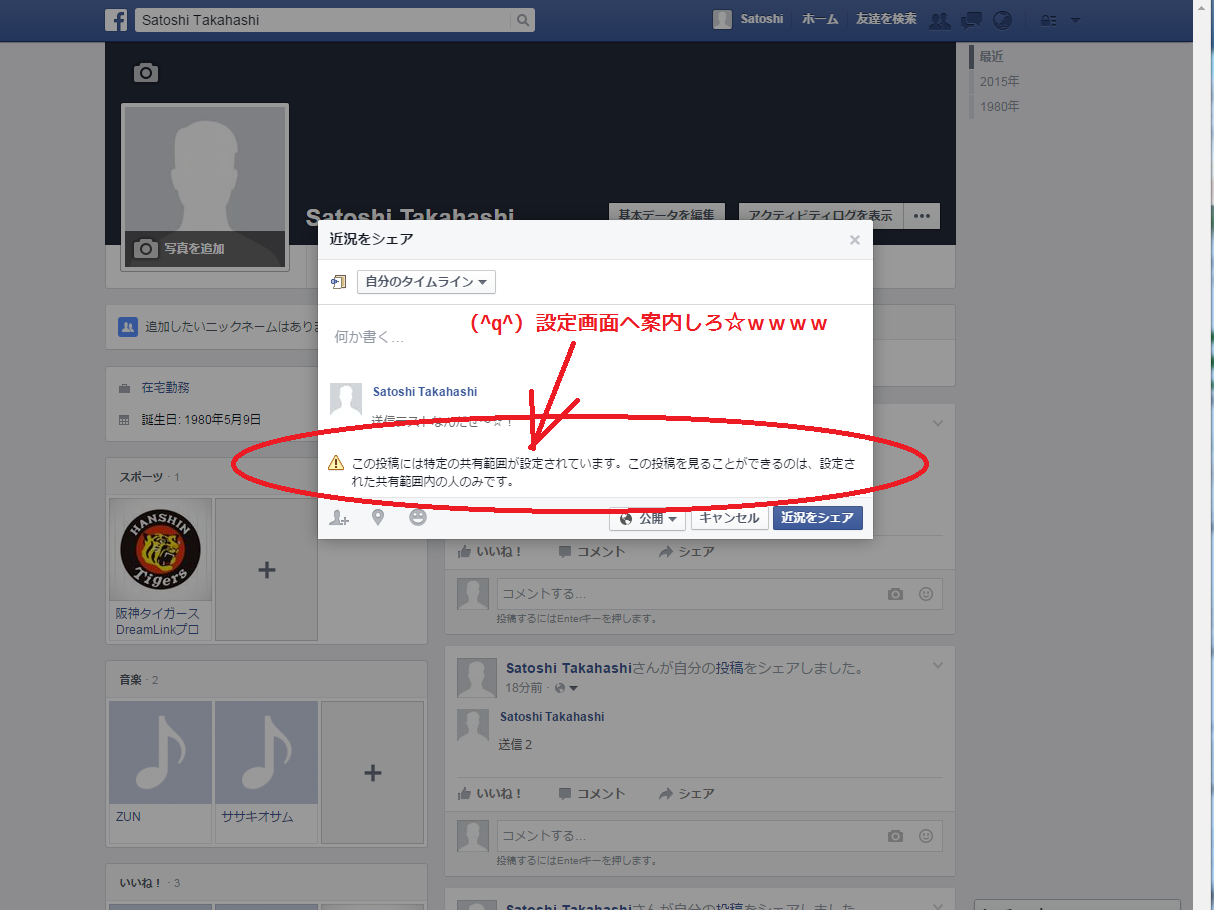Click the page scrollbar up arrow
This screenshot has width=1214, height=910.
1203,7
